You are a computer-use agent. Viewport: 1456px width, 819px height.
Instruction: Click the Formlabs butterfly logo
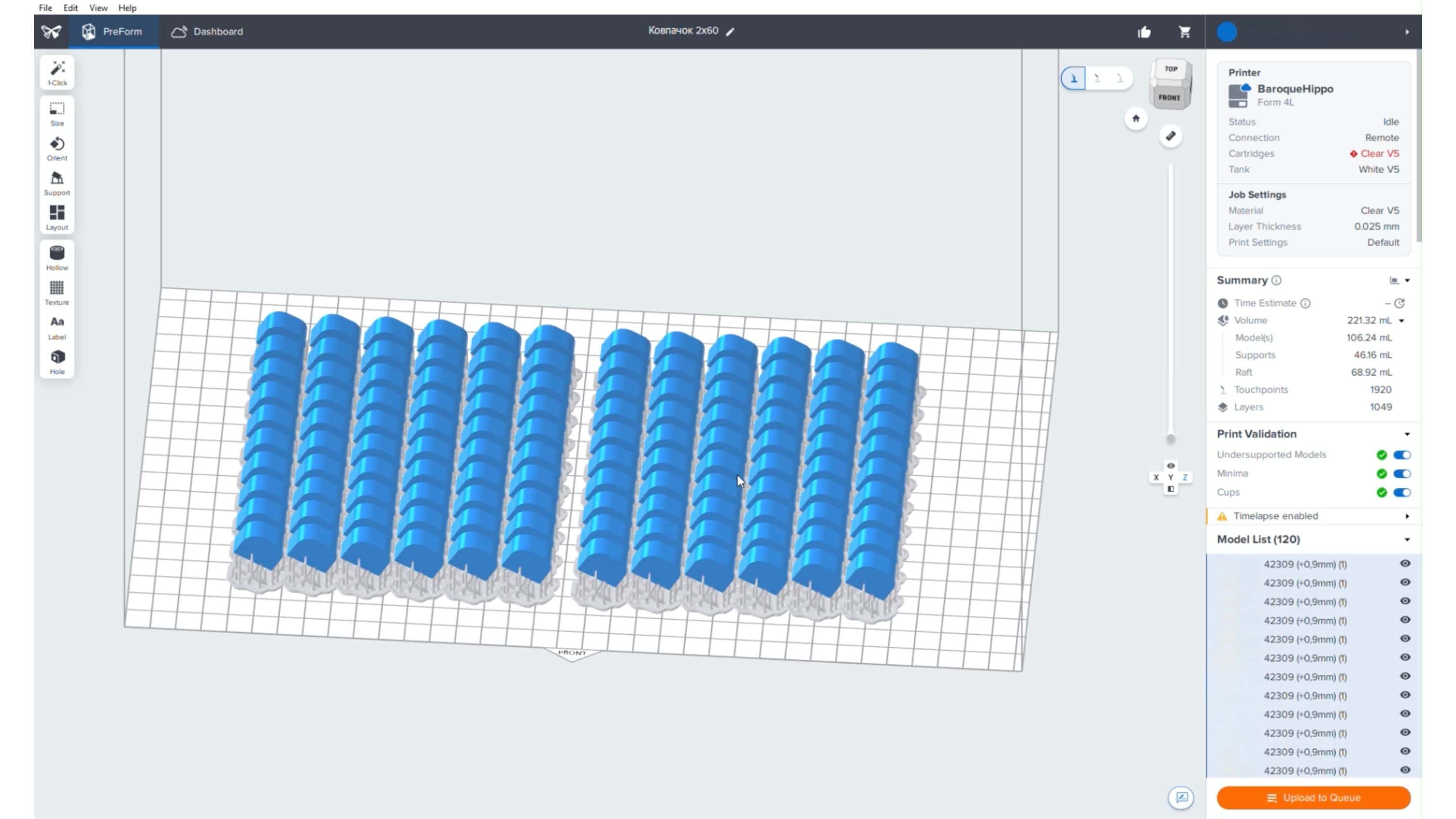(x=52, y=32)
